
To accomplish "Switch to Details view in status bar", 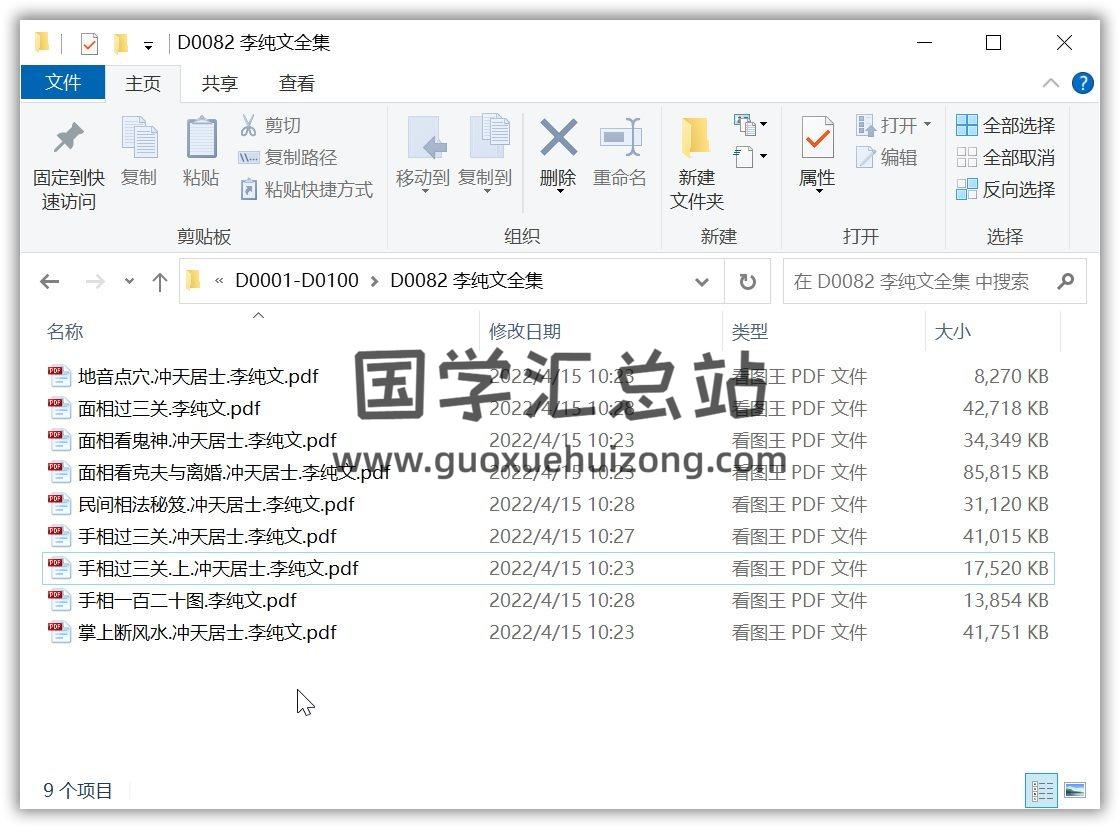I will [1041, 790].
